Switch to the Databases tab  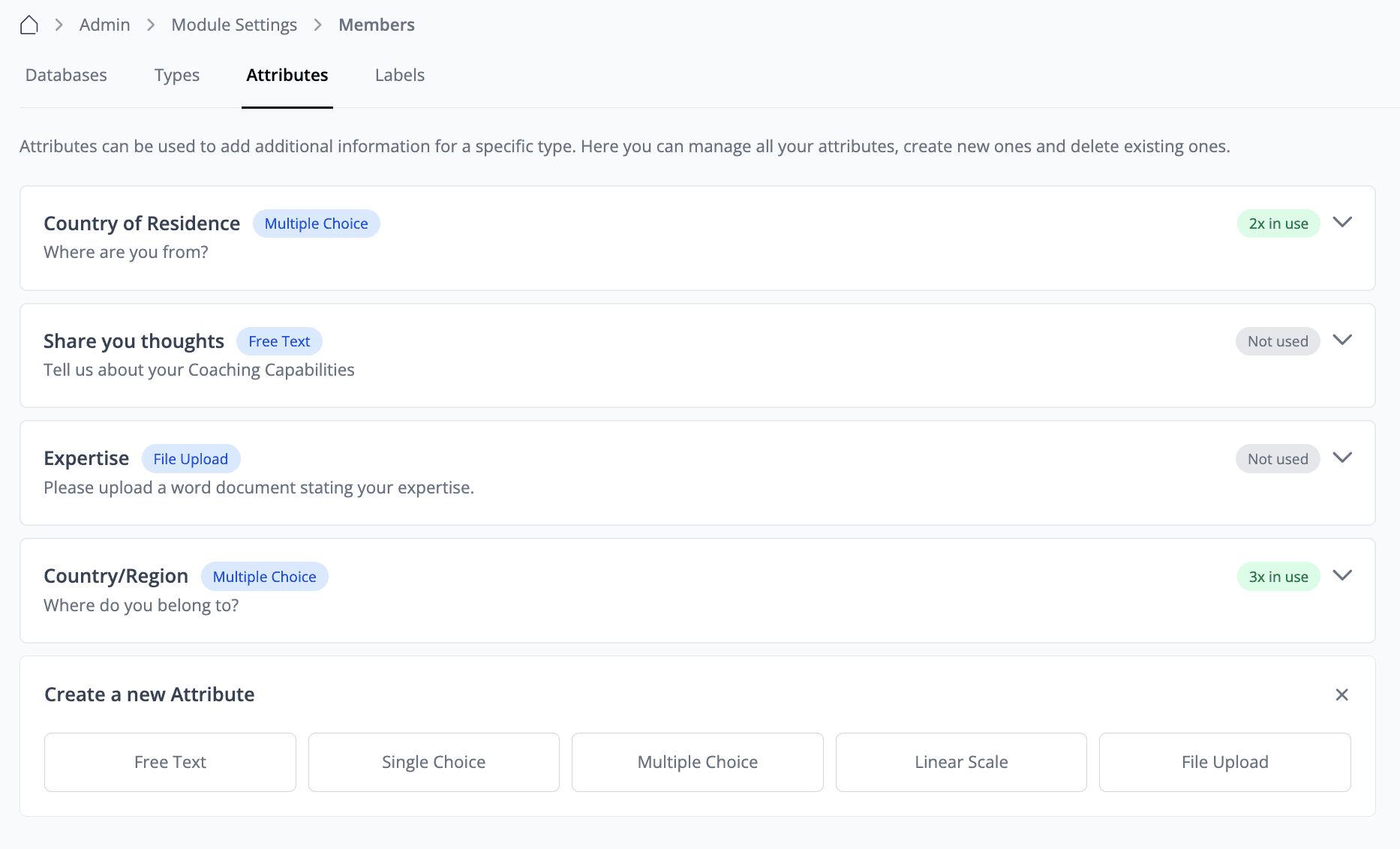pos(66,75)
